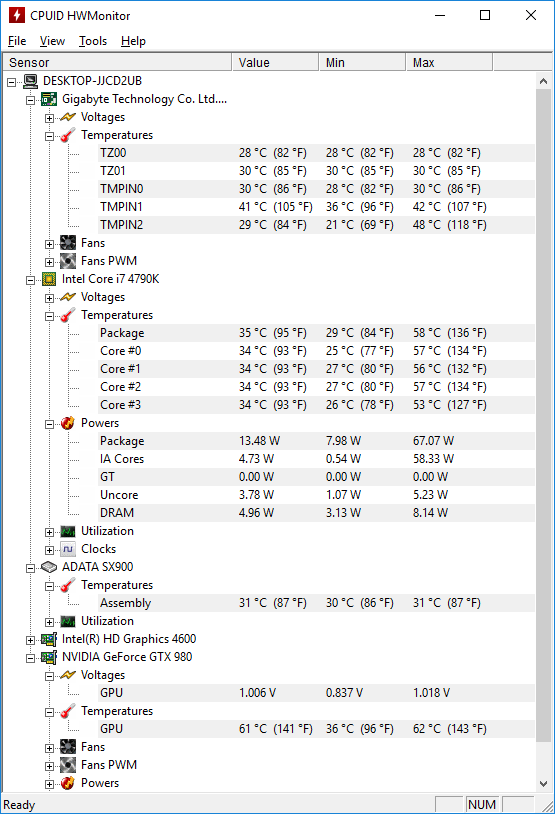Collapse the Gigabyte Temperatures node
Viewport: 555px width, 814px height.
[49, 136]
